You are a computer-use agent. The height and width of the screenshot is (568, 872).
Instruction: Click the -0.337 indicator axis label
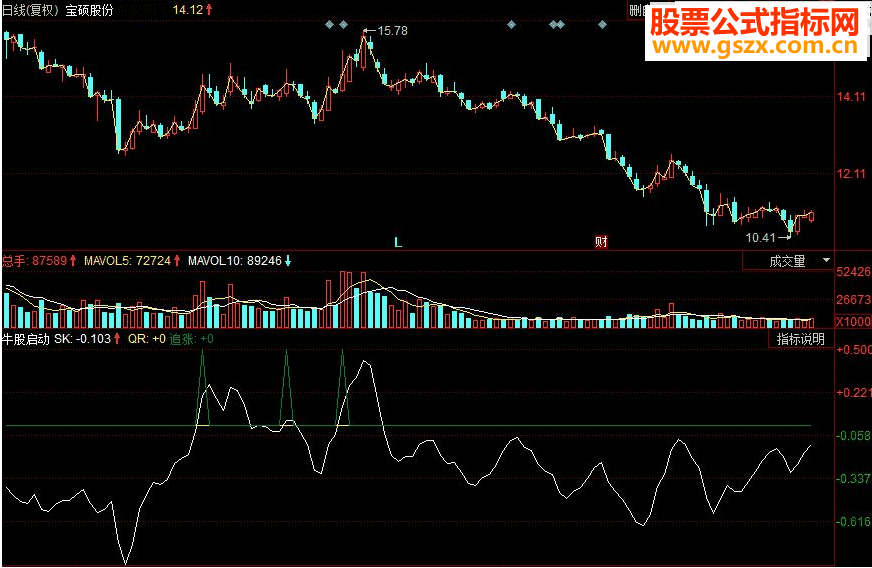[x=854, y=479]
